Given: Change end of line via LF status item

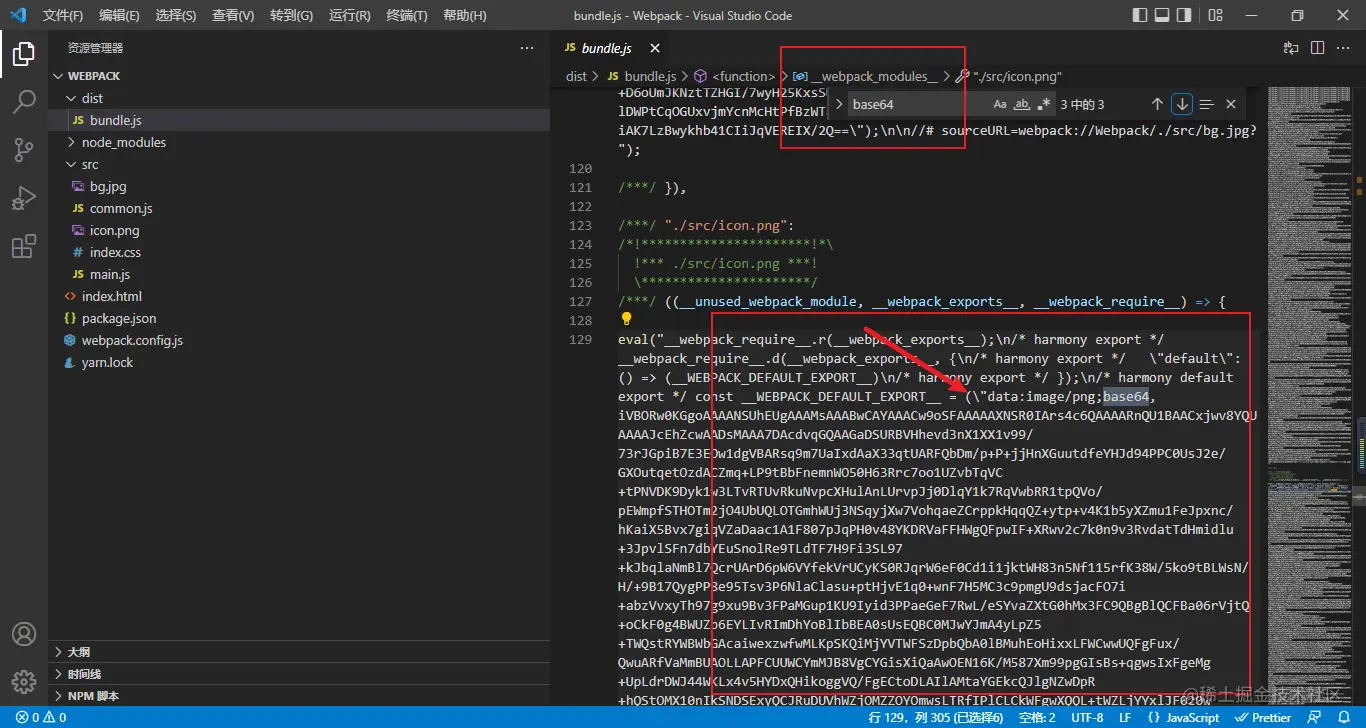Looking at the screenshot, I should [x=1125, y=717].
